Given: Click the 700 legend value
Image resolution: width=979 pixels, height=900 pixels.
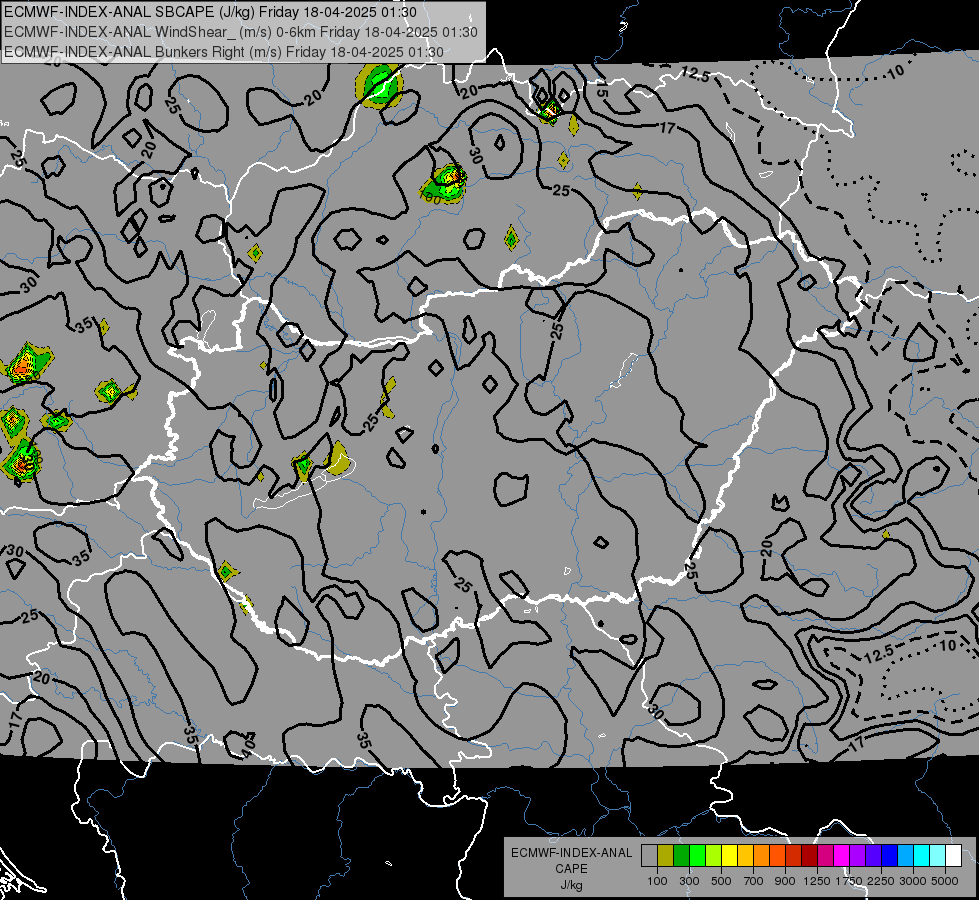Looking at the screenshot, I should pos(754,881).
